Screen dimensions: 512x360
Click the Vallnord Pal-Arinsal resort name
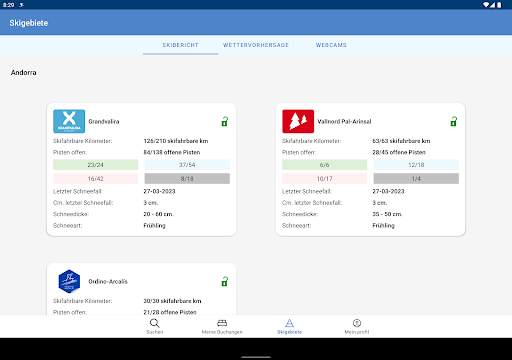[x=344, y=121]
